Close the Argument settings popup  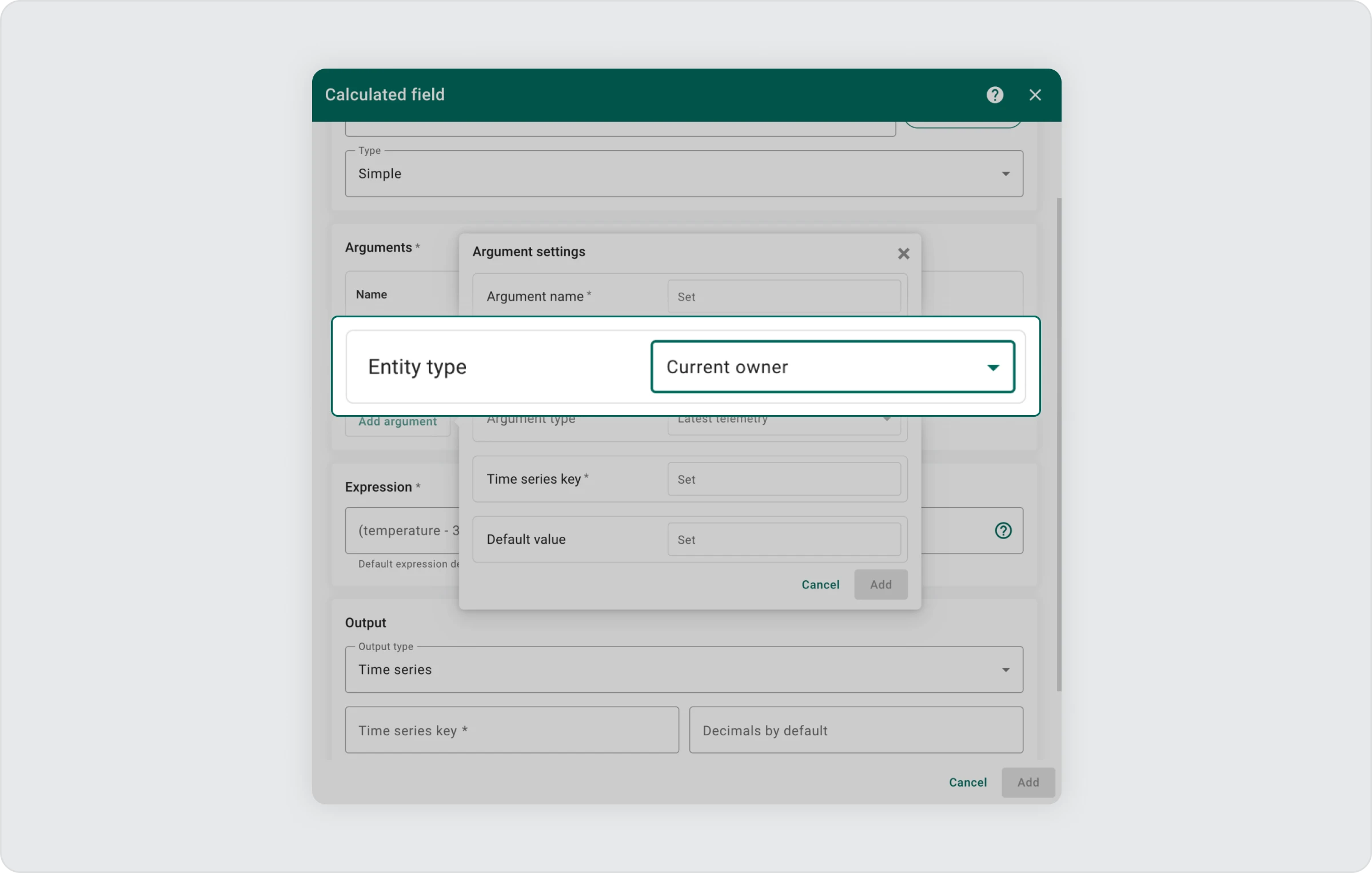click(903, 253)
